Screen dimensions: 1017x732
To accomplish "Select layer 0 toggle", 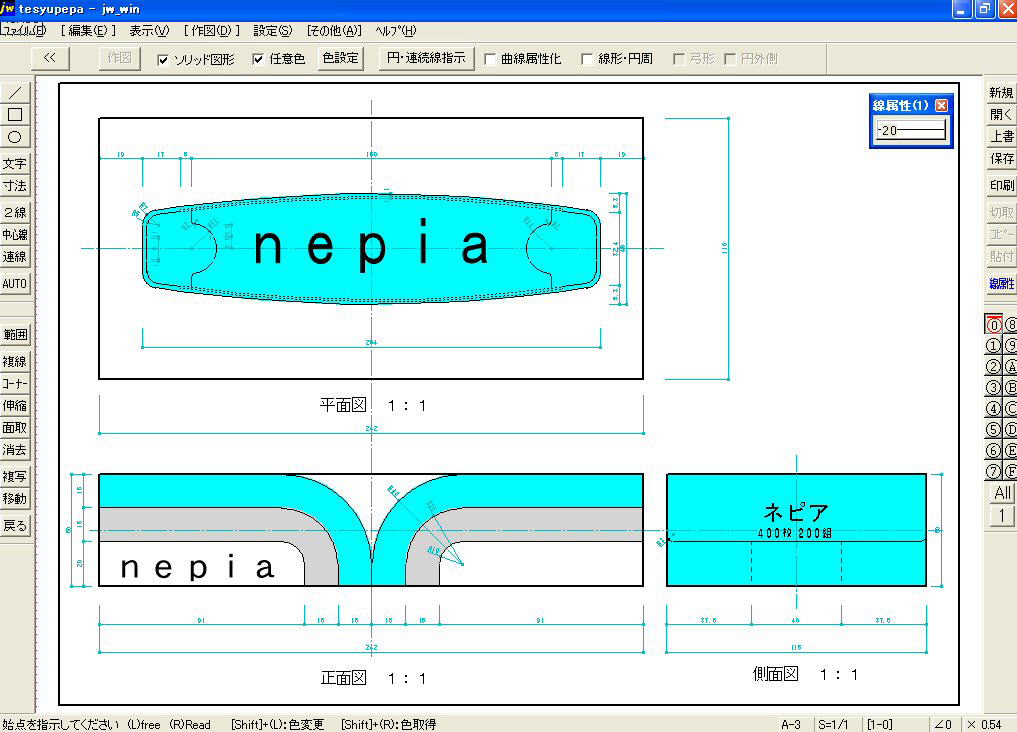I will coord(993,324).
